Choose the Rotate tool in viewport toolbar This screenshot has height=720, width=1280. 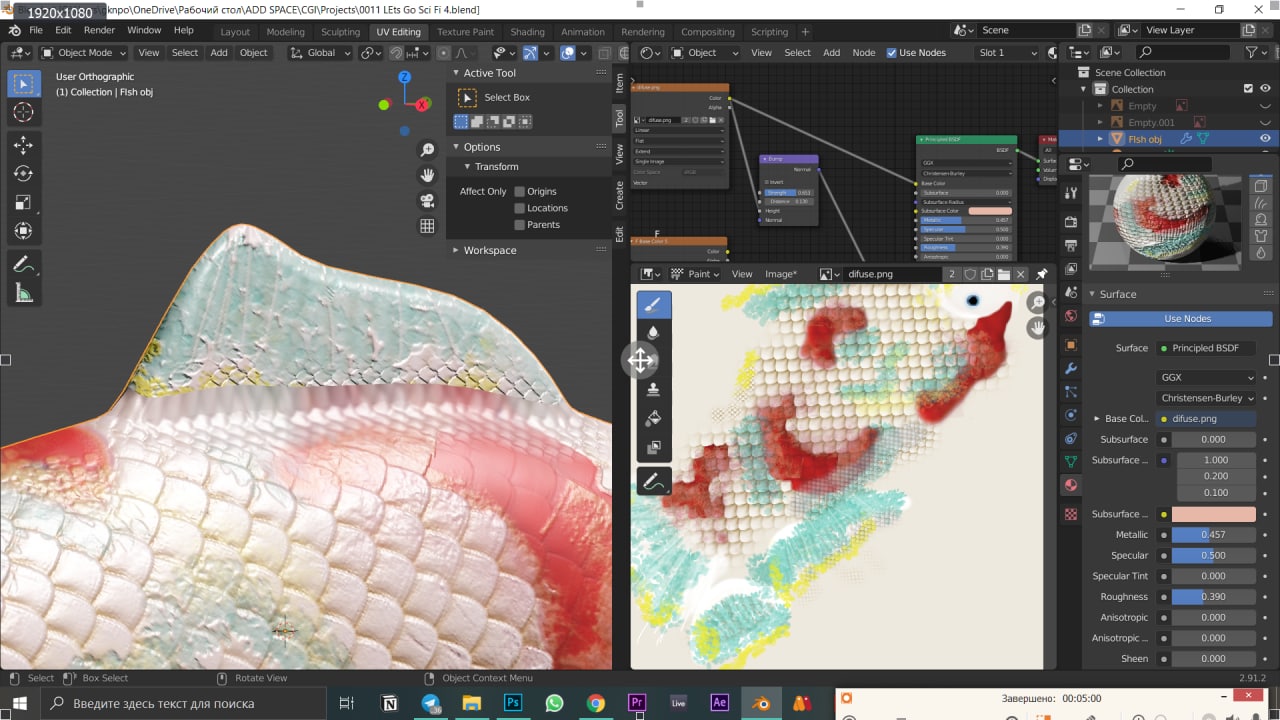tap(24, 174)
